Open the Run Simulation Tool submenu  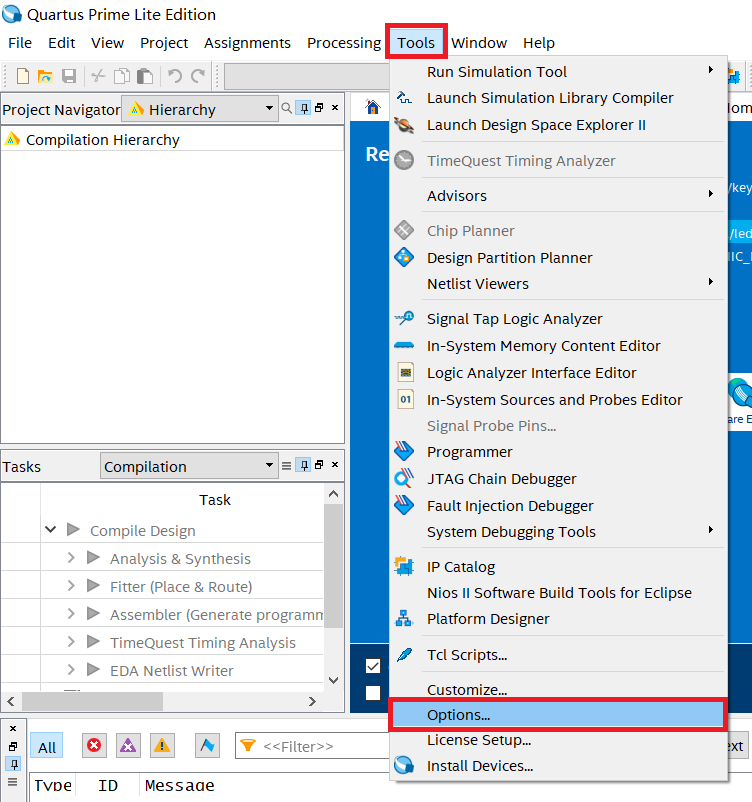[x=559, y=72]
